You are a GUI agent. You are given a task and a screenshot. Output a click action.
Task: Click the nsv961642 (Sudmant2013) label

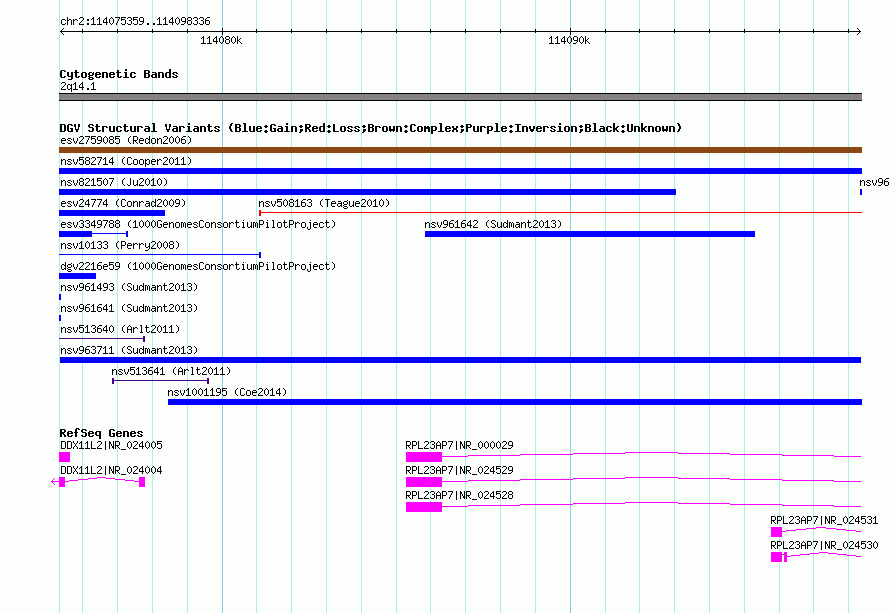pos(493,224)
